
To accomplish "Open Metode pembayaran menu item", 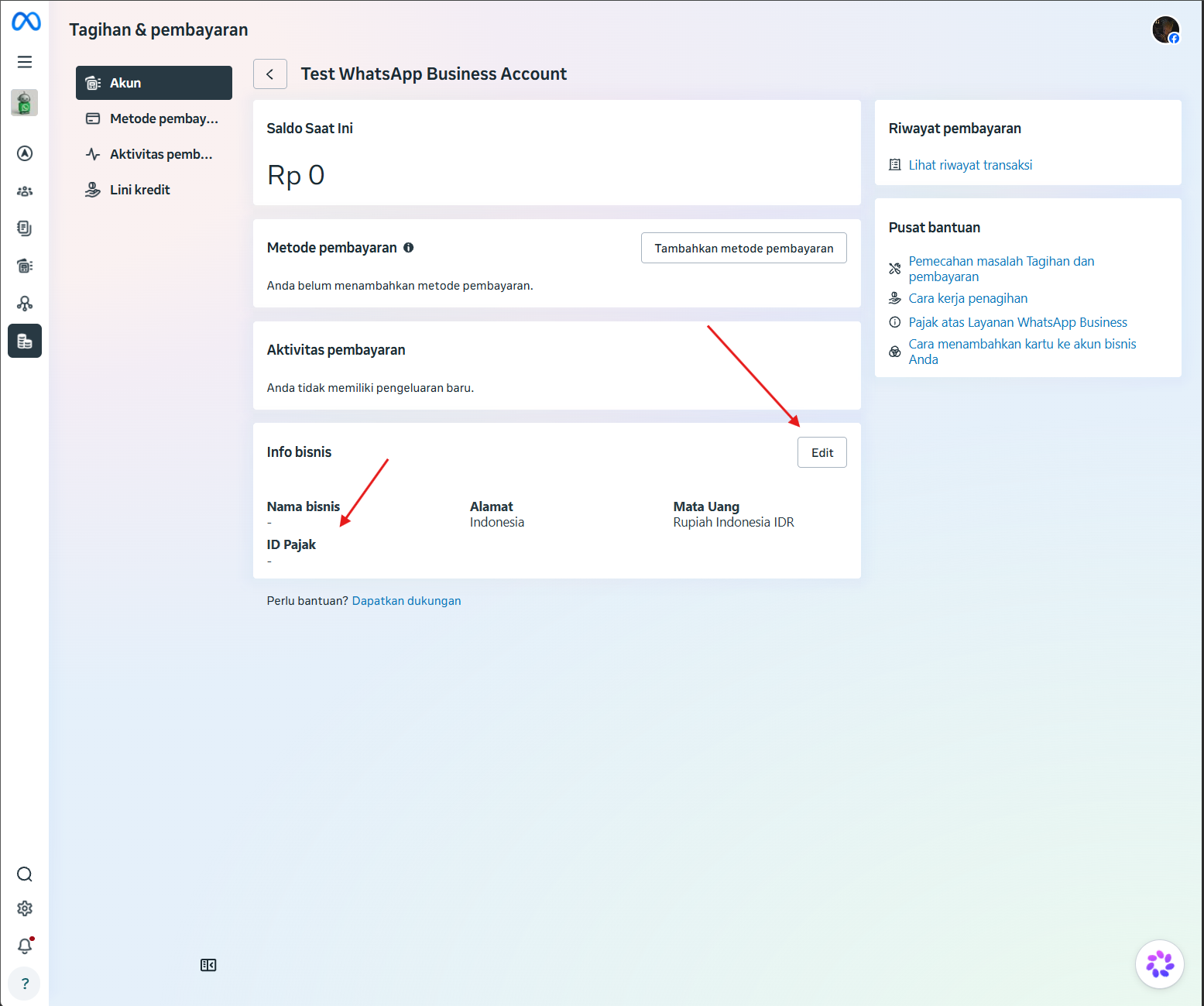I will 154,118.
